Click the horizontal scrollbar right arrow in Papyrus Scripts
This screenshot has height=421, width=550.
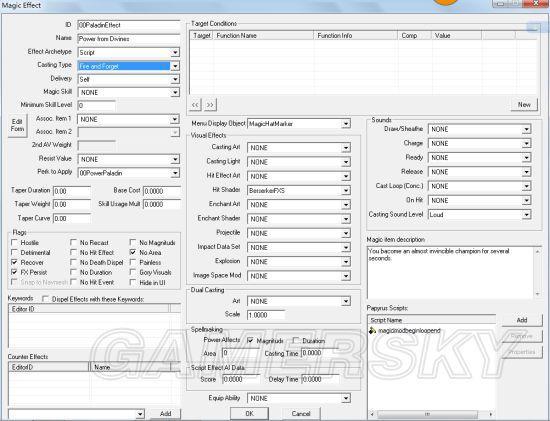[491, 414]
